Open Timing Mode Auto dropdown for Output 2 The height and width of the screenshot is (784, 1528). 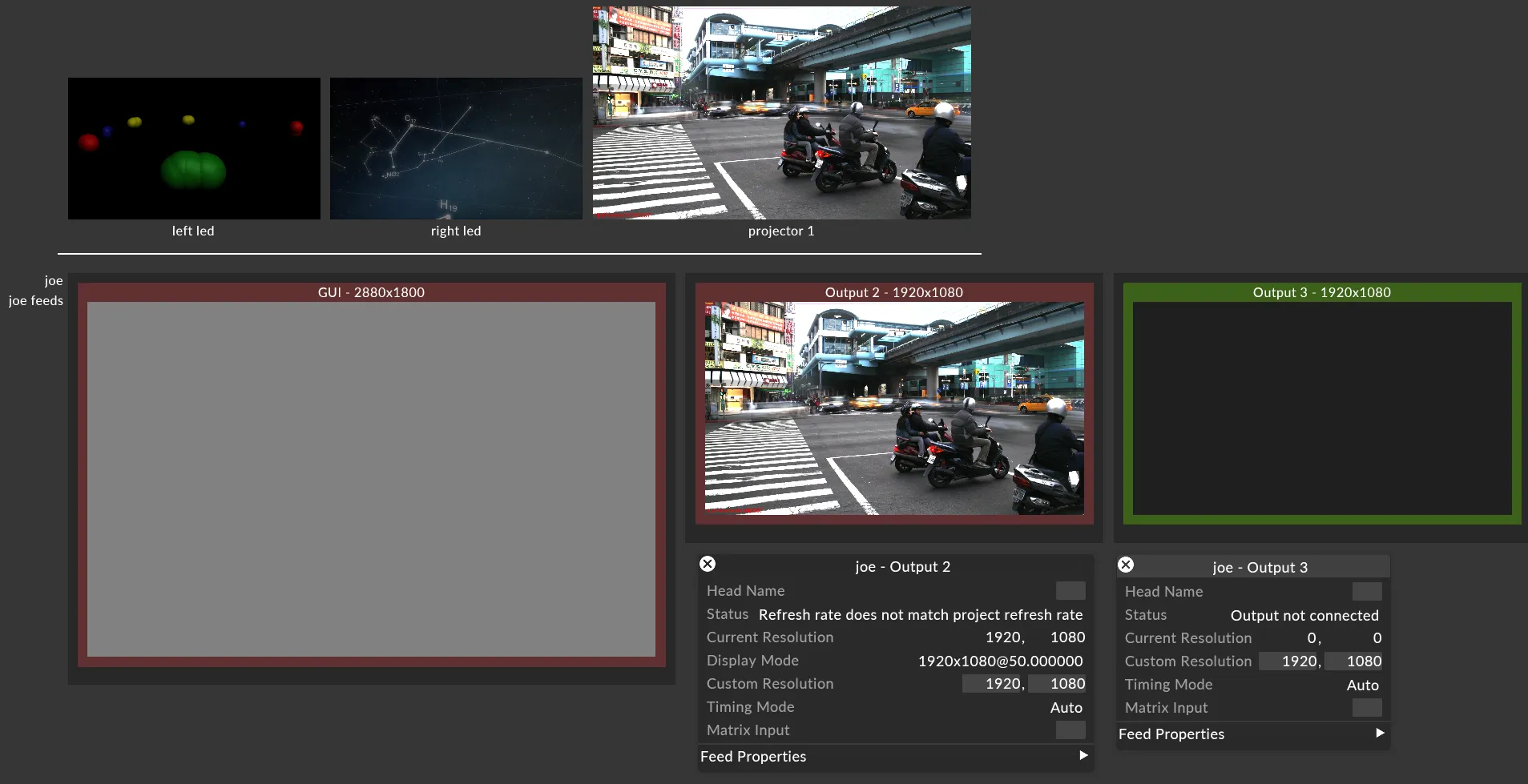[1066, 707]
